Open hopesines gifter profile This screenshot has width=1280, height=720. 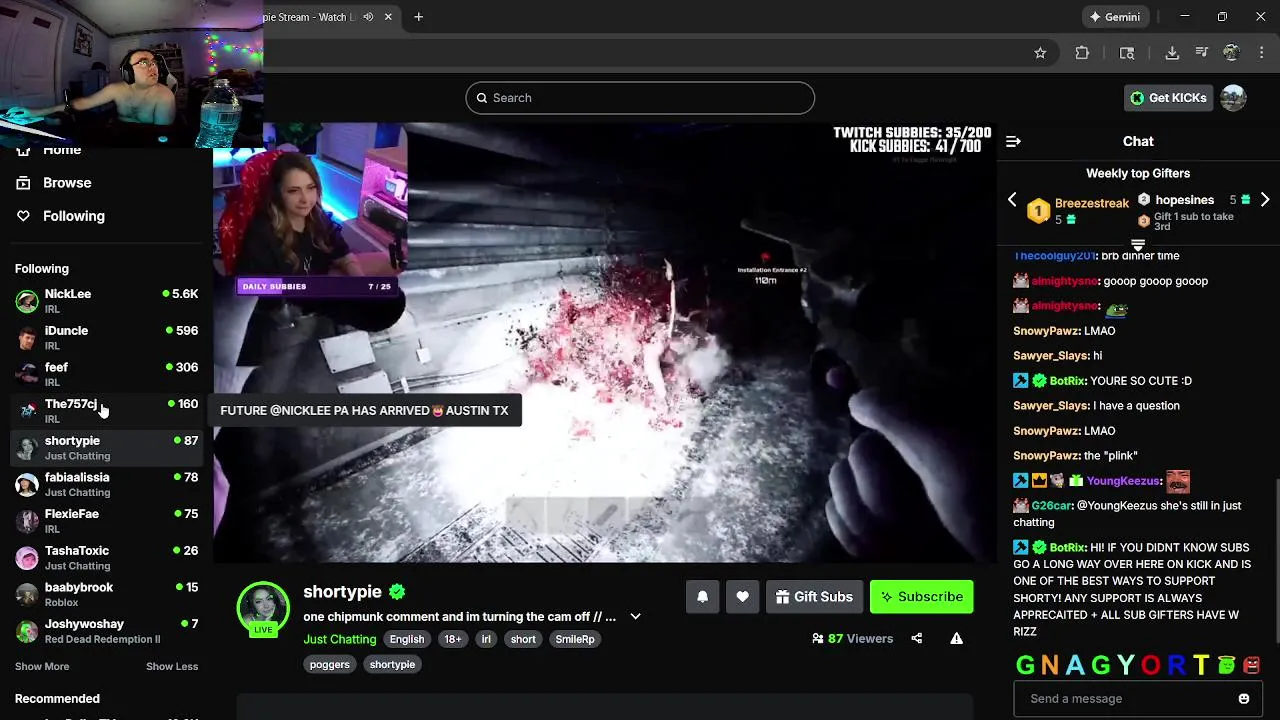pyautogui.click(x=1184, y=200)
